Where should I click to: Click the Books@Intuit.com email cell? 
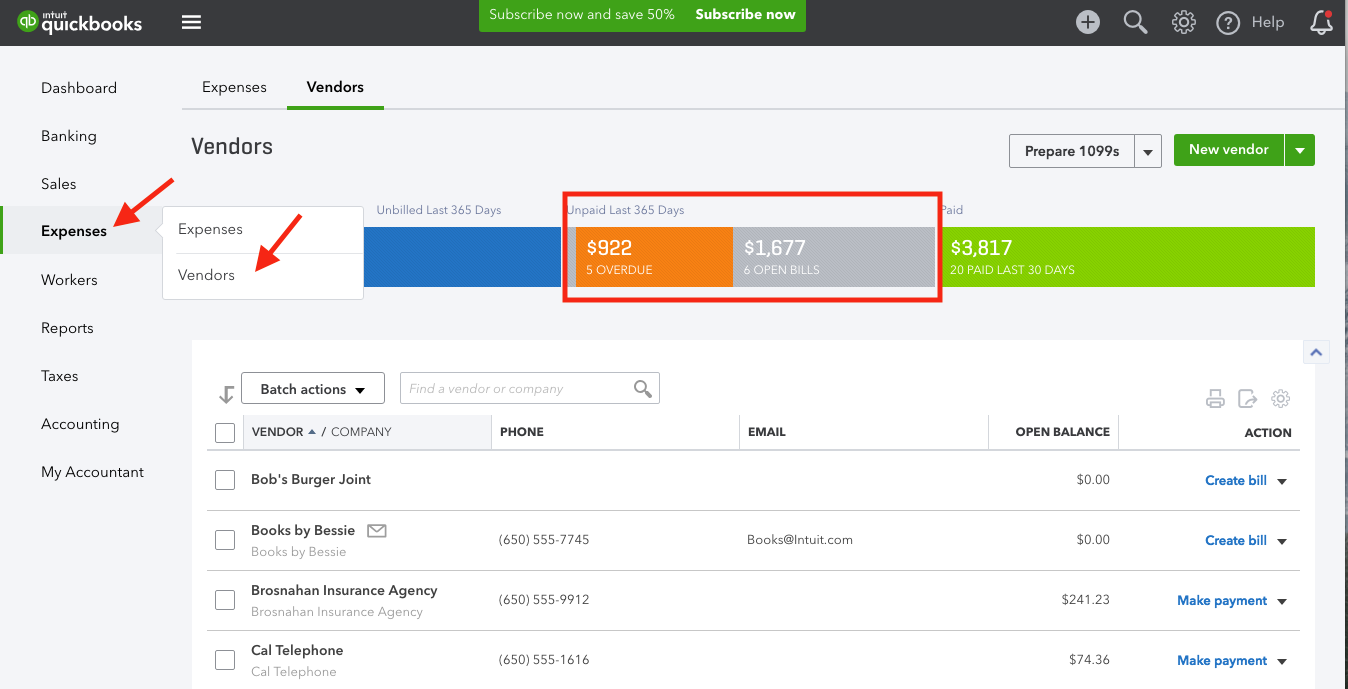tap(800, 540)
